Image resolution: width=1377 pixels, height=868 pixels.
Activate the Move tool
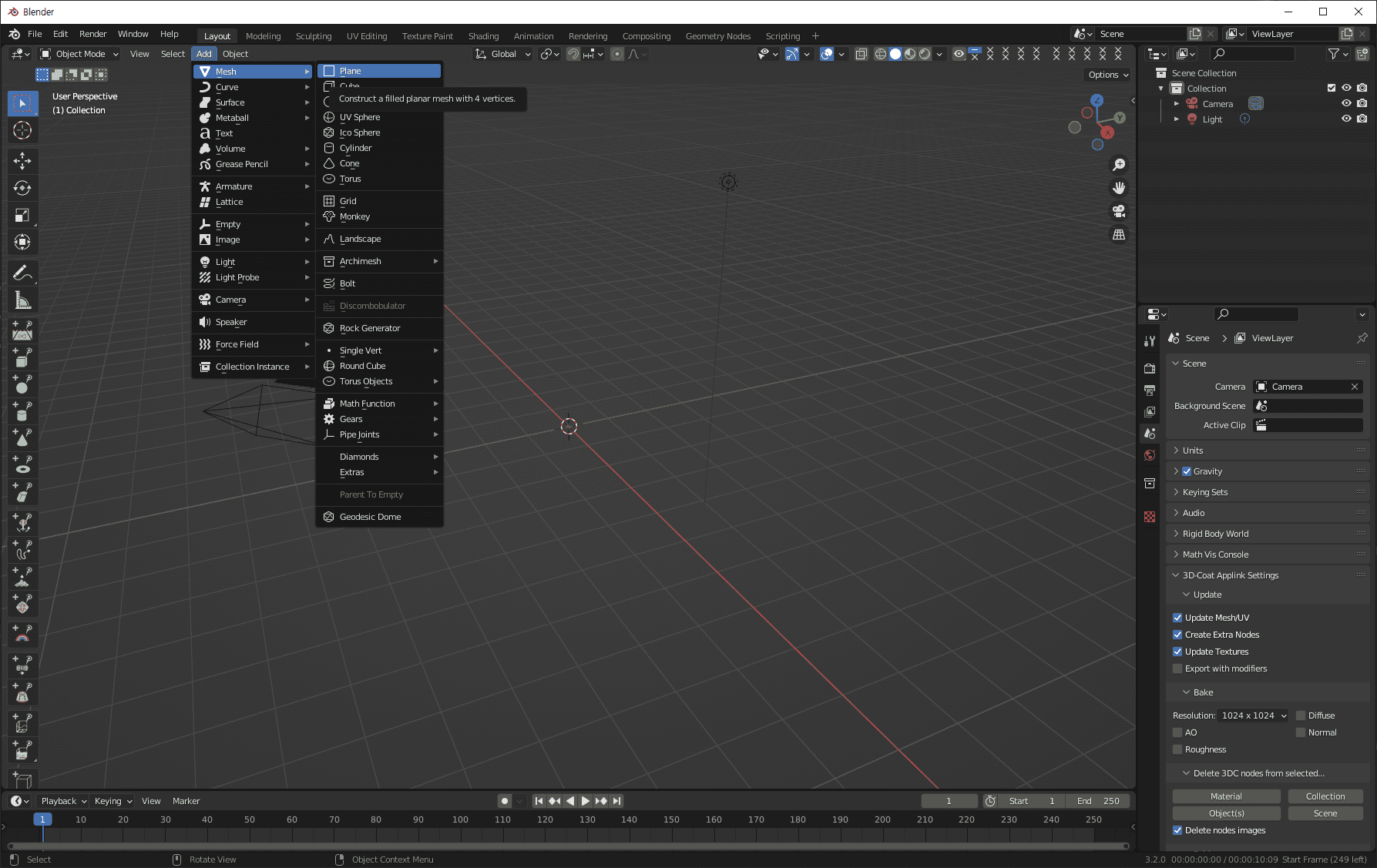[x=22, y=160]
